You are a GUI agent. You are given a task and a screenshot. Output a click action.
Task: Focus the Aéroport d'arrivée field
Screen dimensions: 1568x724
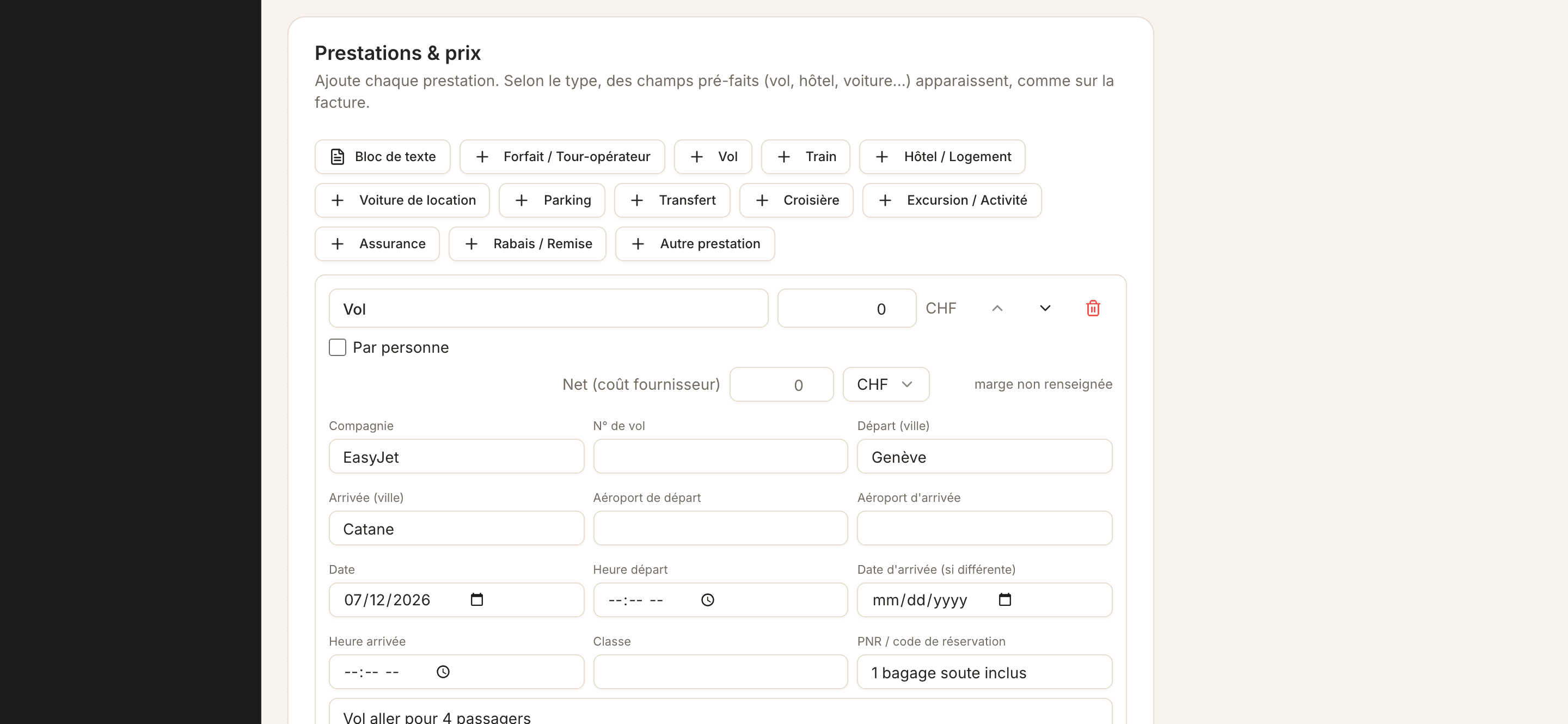click(984, 528)
